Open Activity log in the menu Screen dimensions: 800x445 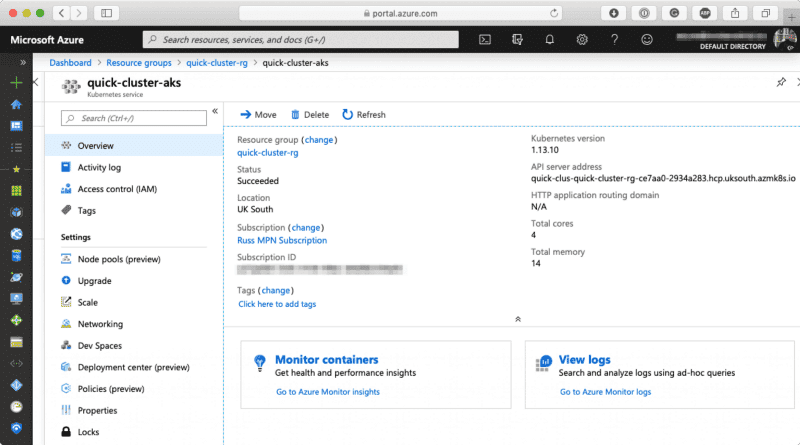click(99, 168)
